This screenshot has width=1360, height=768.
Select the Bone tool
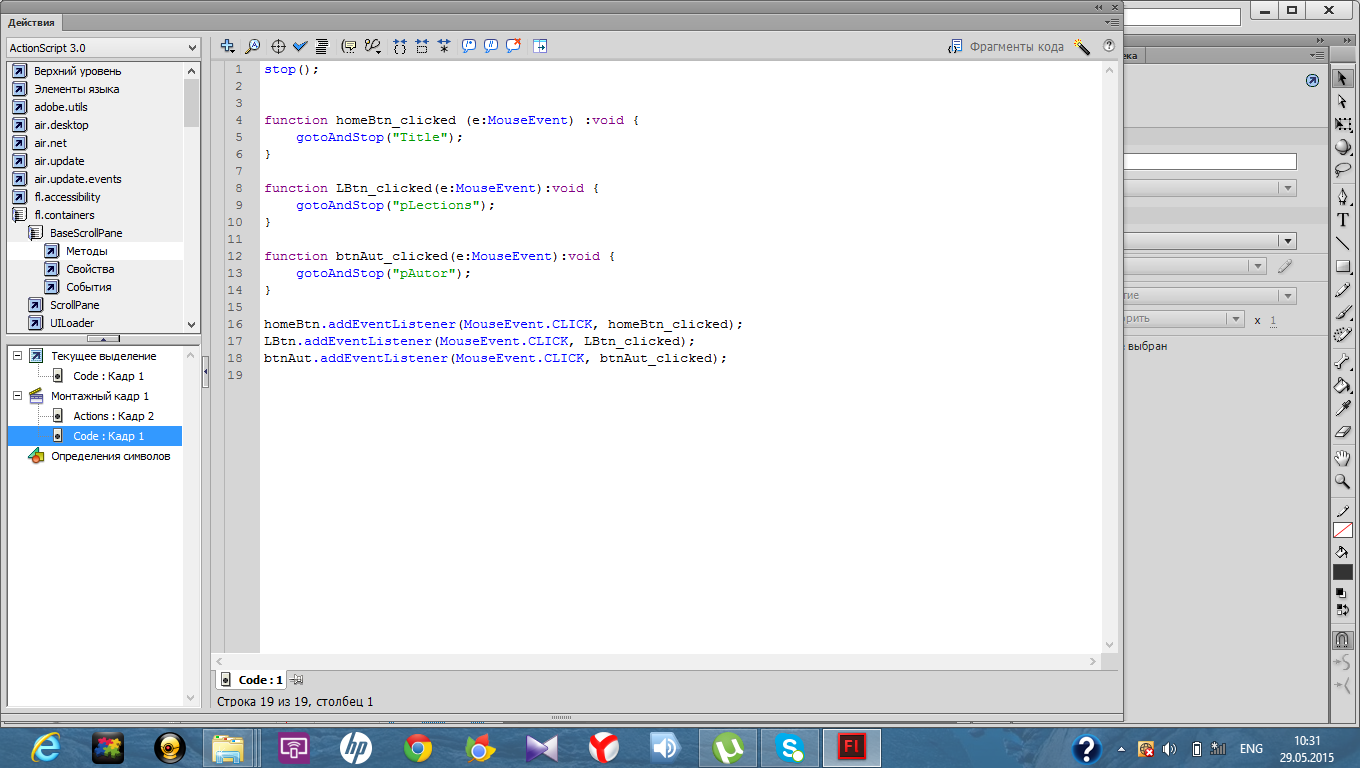tap(1343, 362)
